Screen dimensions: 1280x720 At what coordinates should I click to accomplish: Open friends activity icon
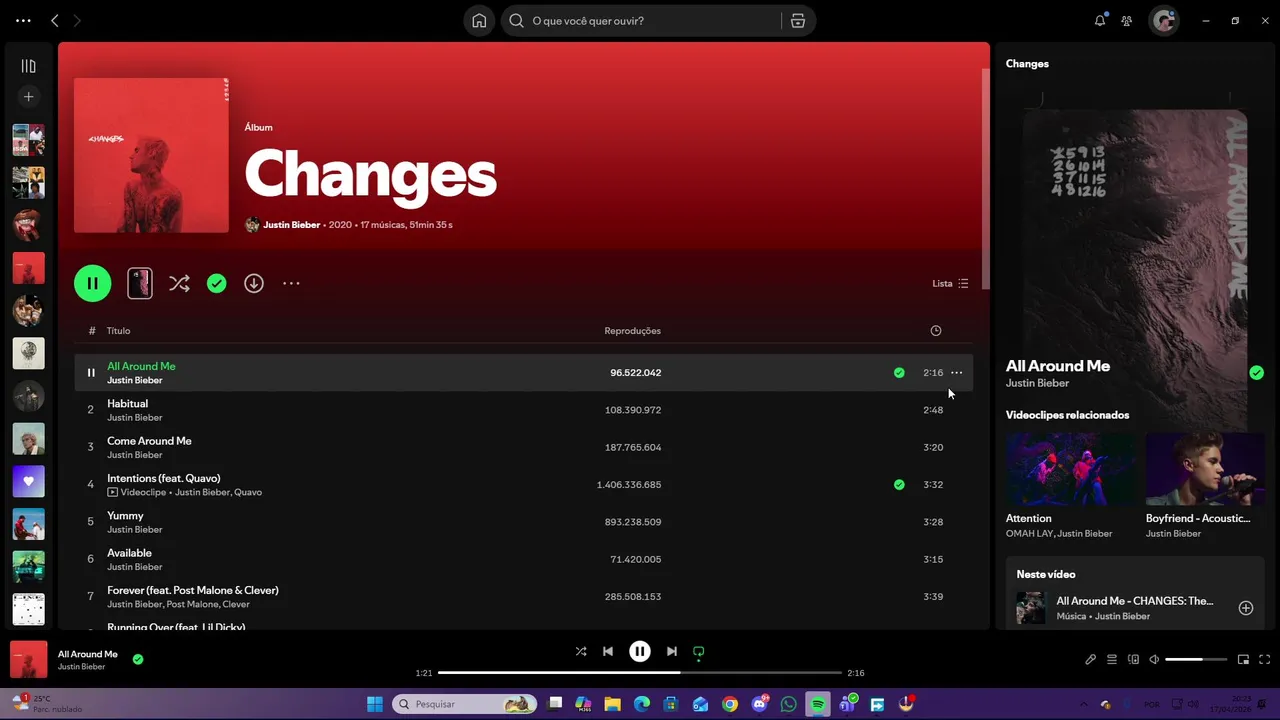point(1127,20)
